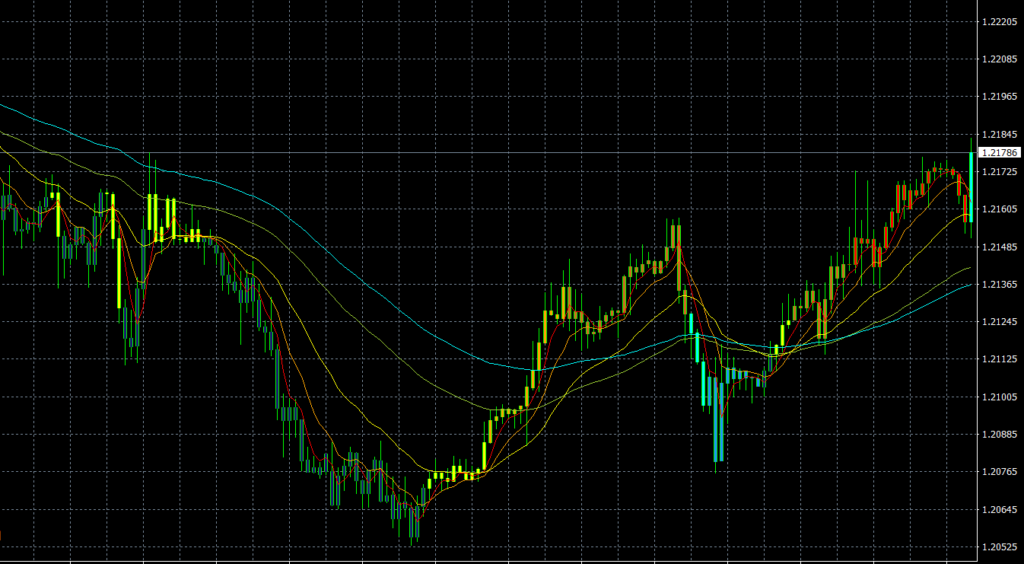Click the 1.20525 price scale label
The height and width of the screenshot is (564, 1024).
[999, 547]
